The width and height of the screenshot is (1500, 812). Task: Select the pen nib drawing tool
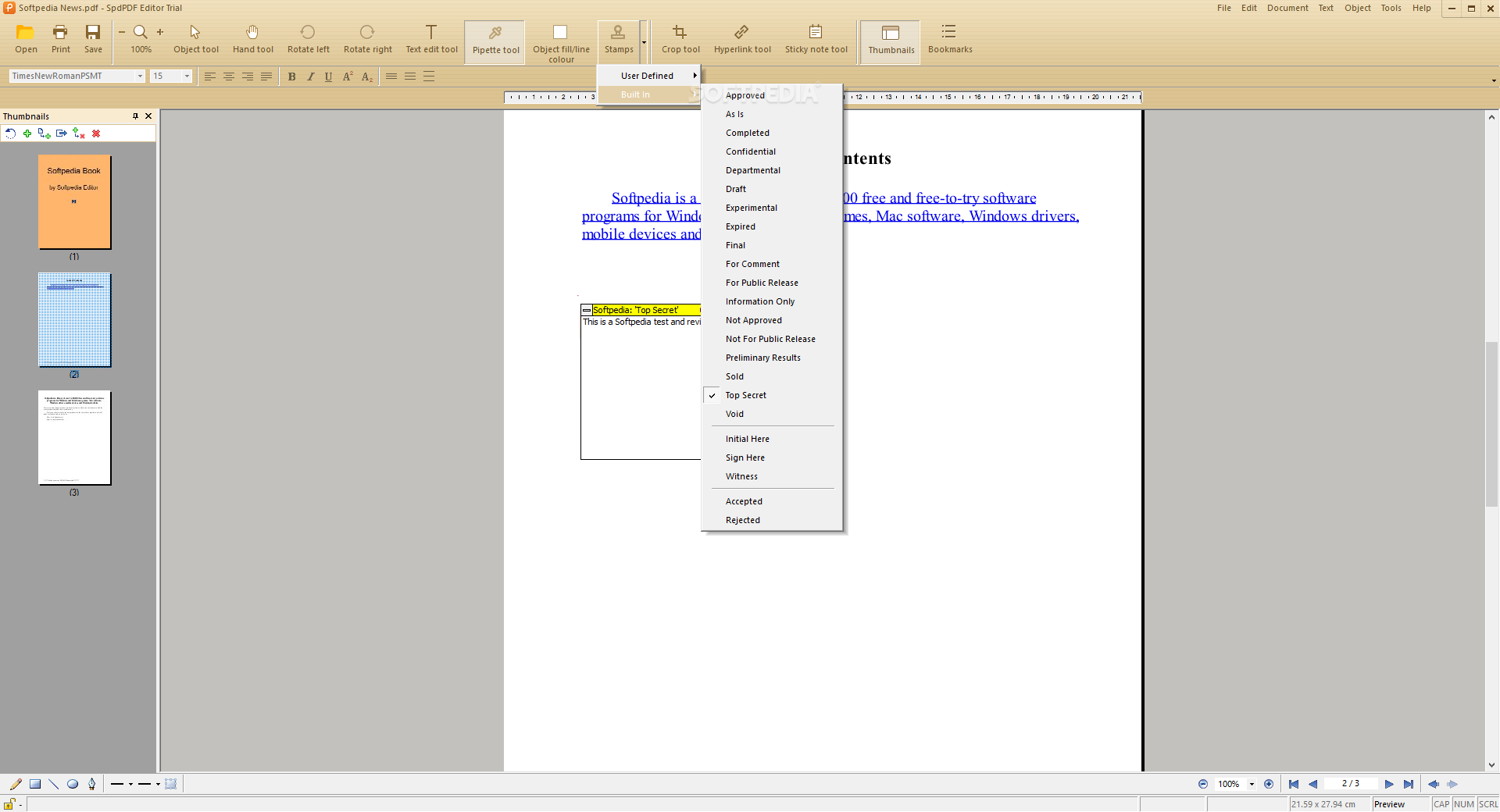(92, 784)
